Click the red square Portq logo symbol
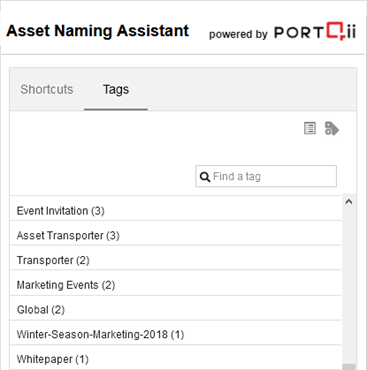Screen dimensions: 367x370 click(336, 31)
